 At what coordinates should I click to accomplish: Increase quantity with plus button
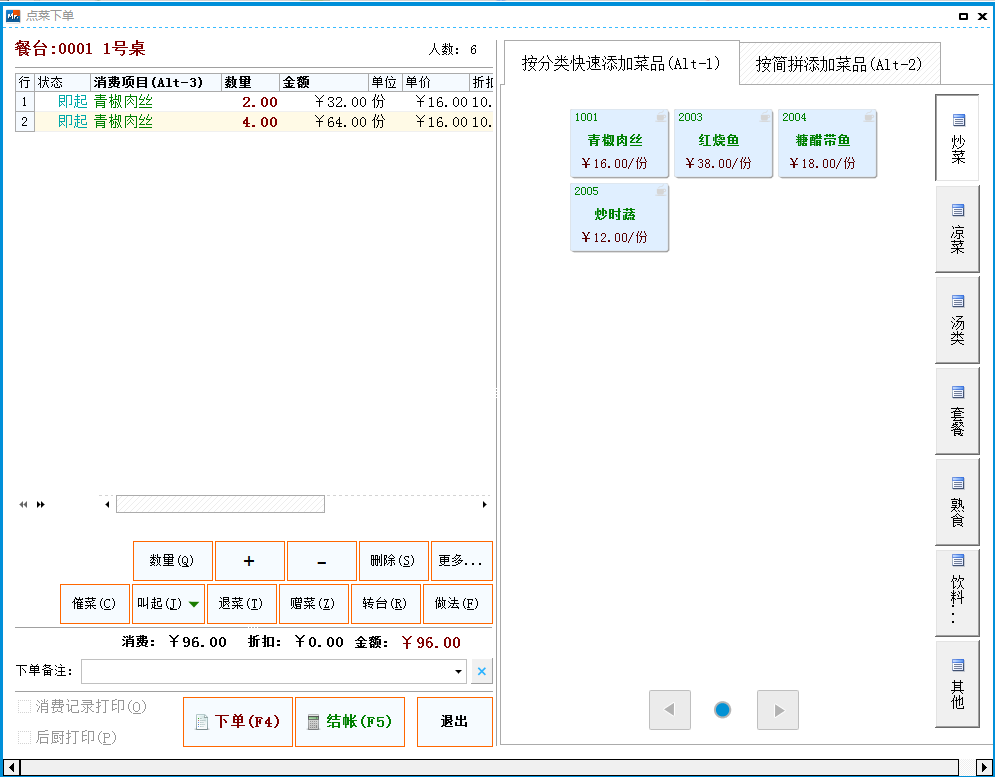[249, 561]
